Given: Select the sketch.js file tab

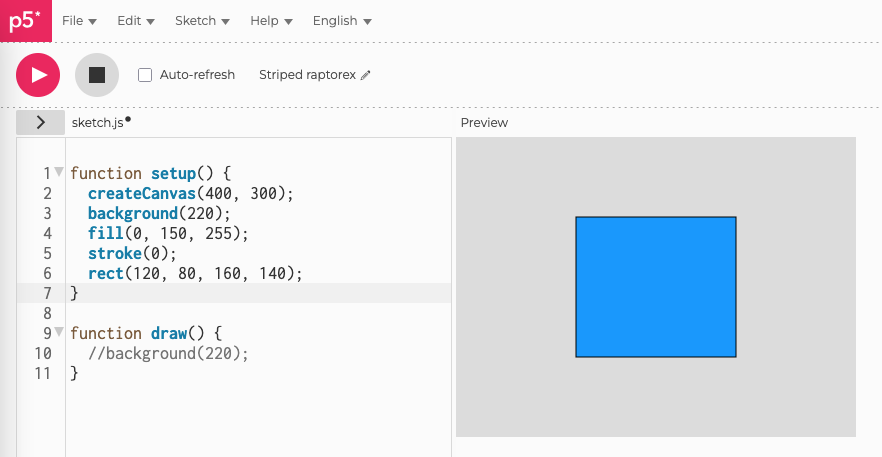Looking at the screenshot, I should (95, 122).
